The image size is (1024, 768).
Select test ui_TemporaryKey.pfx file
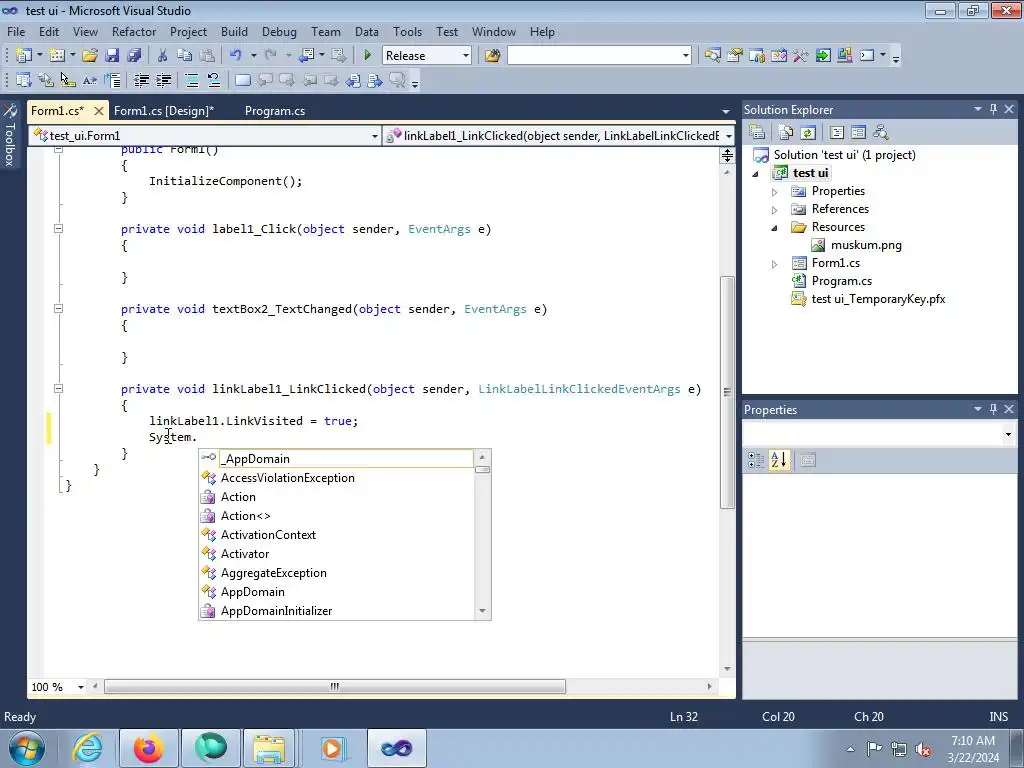pyautogui.click(x=878, y=299)
